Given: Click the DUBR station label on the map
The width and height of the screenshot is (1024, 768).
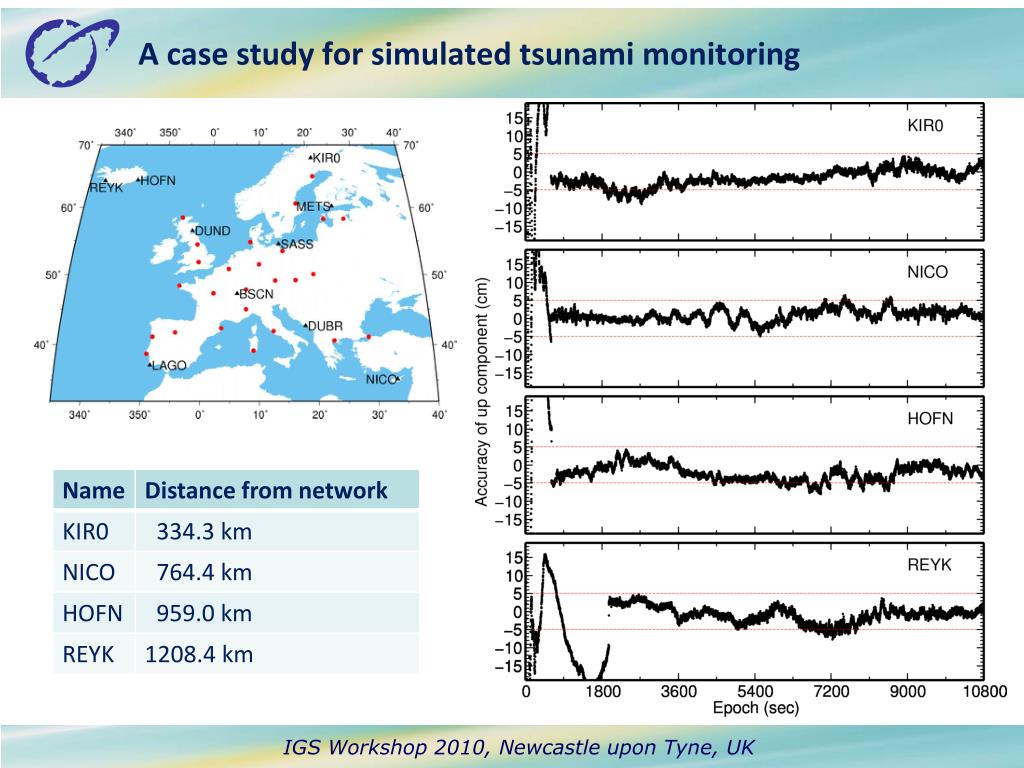Looking at the screenshot, I should tap(325, 326).
